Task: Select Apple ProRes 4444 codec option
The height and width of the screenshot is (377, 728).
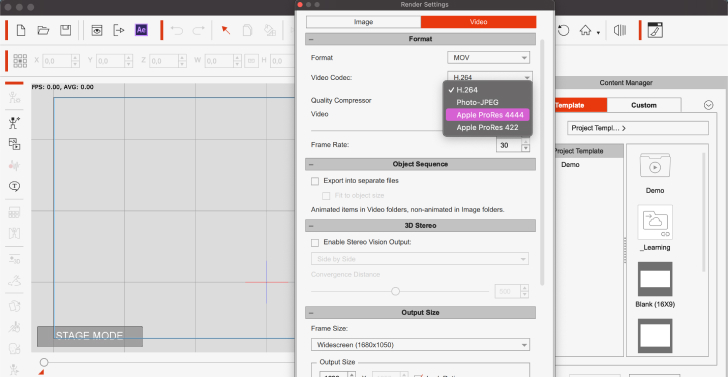Action: (x=488, y=115)
